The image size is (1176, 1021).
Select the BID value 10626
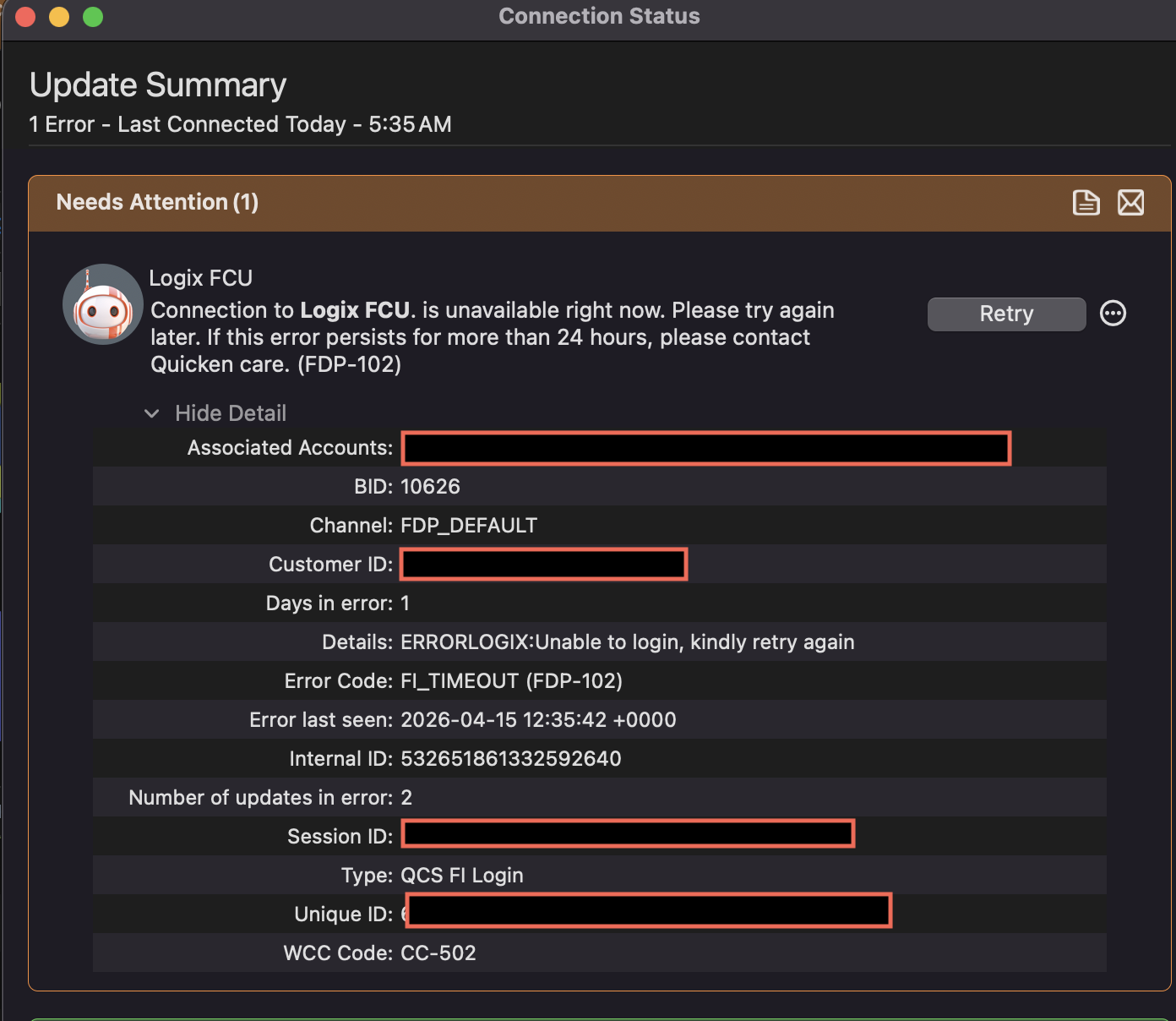tap(430, 486)
